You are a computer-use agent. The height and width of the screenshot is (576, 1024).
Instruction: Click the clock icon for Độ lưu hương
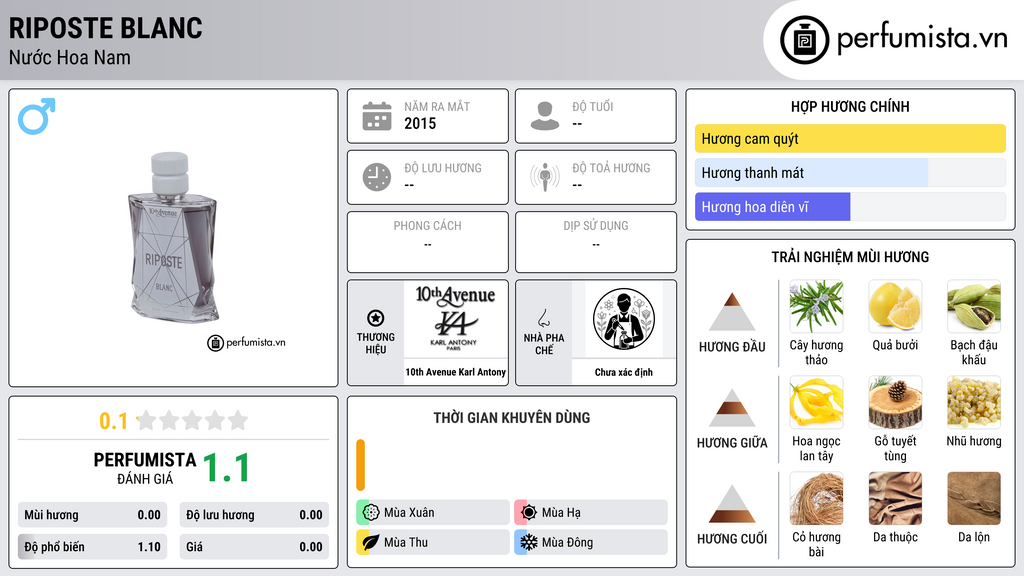(x=377, y=177)
